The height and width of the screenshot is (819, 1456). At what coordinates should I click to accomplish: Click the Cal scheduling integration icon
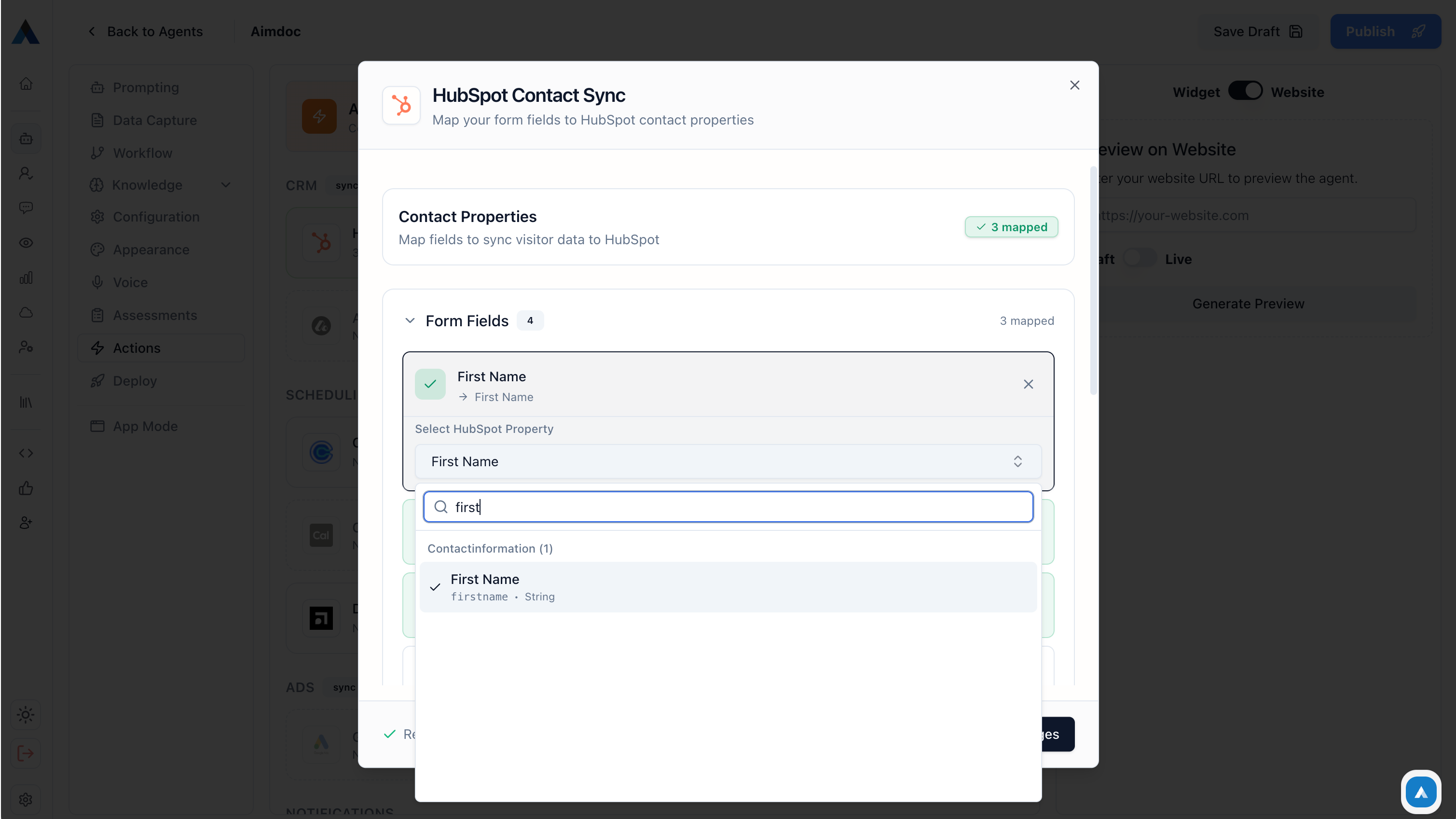click(321, 535)
